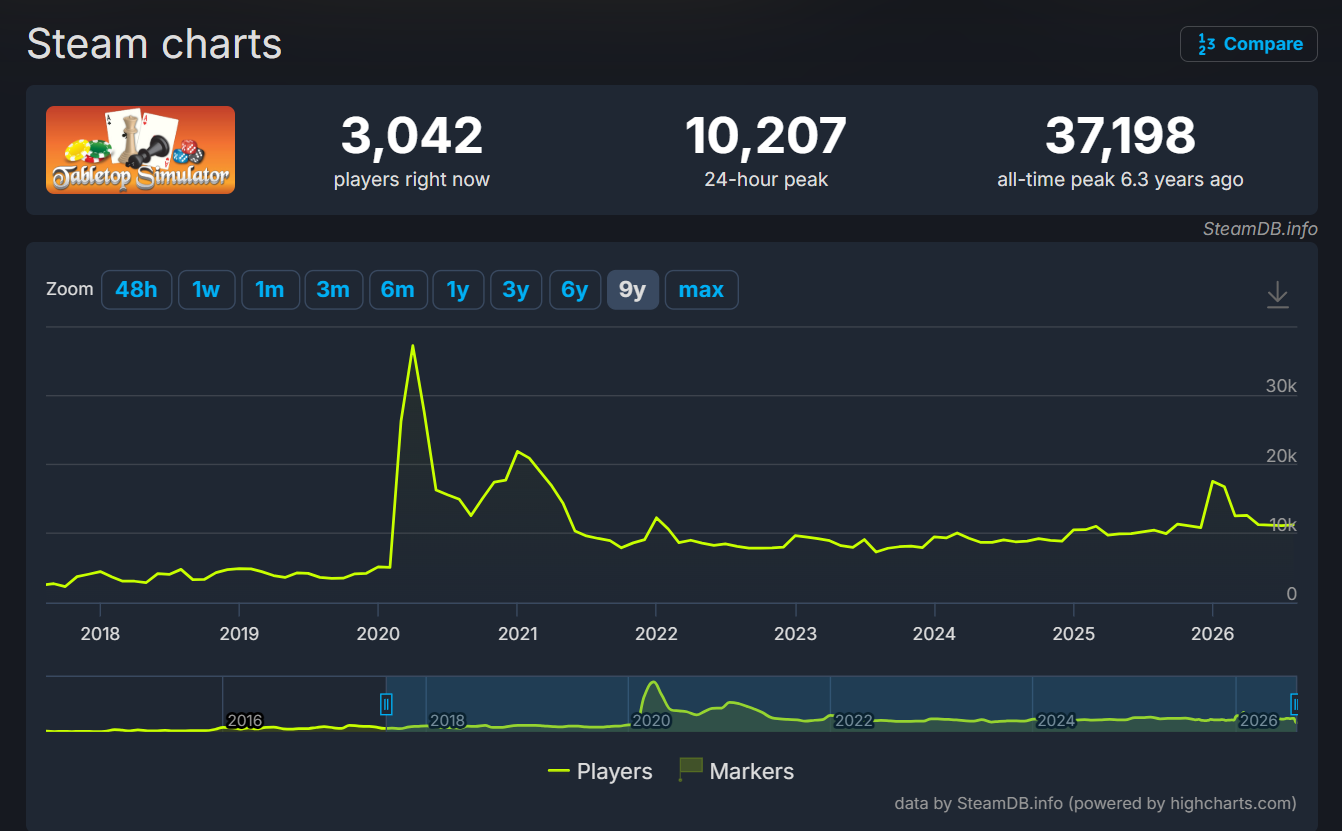
Task: Click the early 2026 spike on the chart
Action: tap(1212, 481)
